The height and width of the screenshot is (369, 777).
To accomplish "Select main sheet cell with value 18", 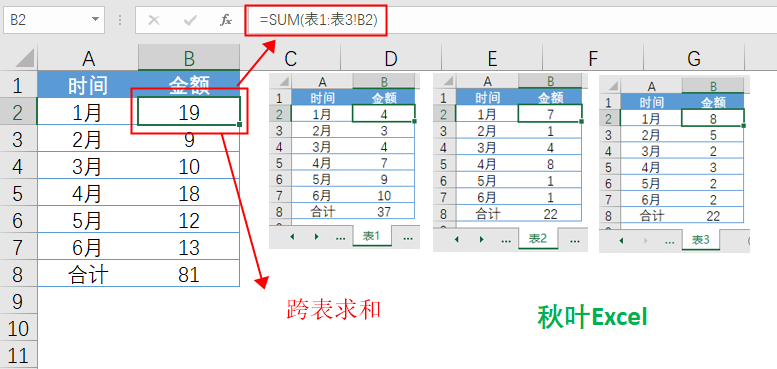I will (189, 193).
